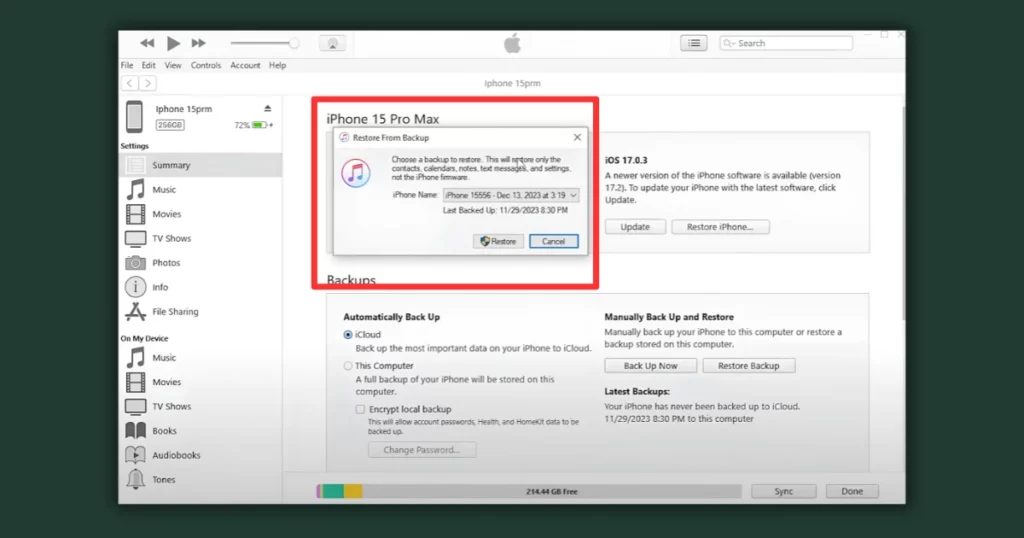Click the Change Password... button

tap(422, 450)
